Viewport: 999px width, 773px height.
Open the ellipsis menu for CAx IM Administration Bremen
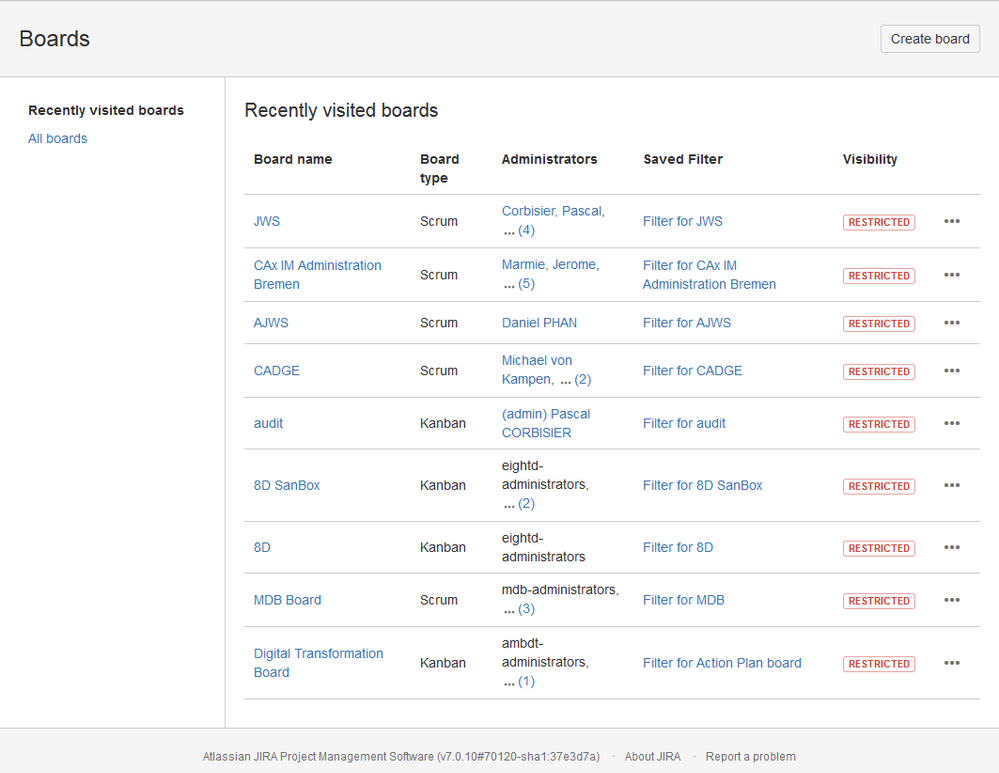click(951, 275)
